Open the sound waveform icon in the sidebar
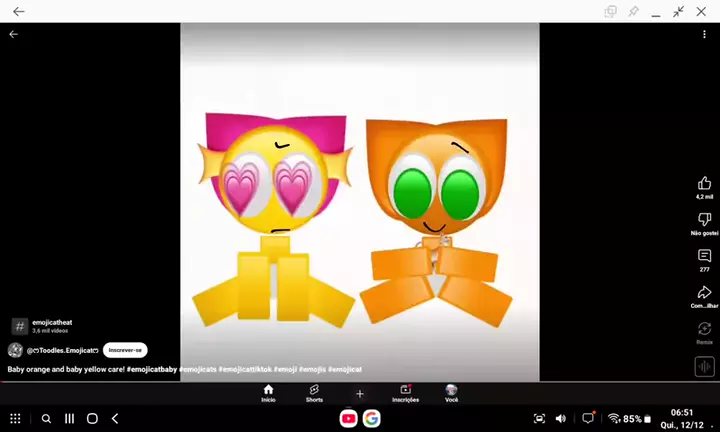720x432 pixels. [x=704, y=366]
